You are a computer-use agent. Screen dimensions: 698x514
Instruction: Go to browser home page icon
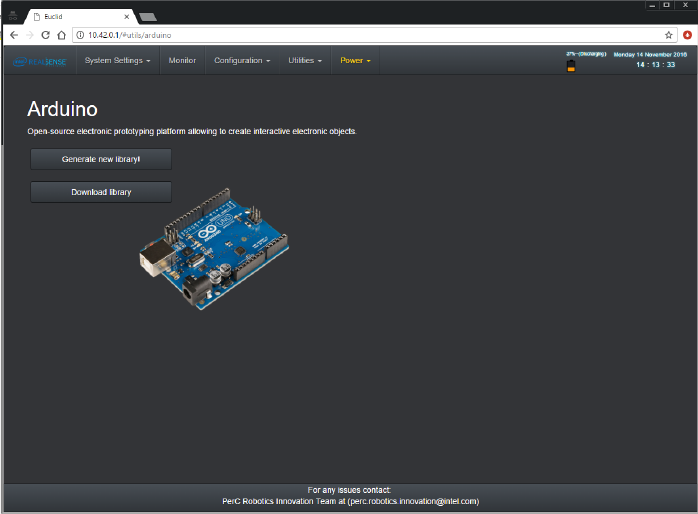click(61, 35)
